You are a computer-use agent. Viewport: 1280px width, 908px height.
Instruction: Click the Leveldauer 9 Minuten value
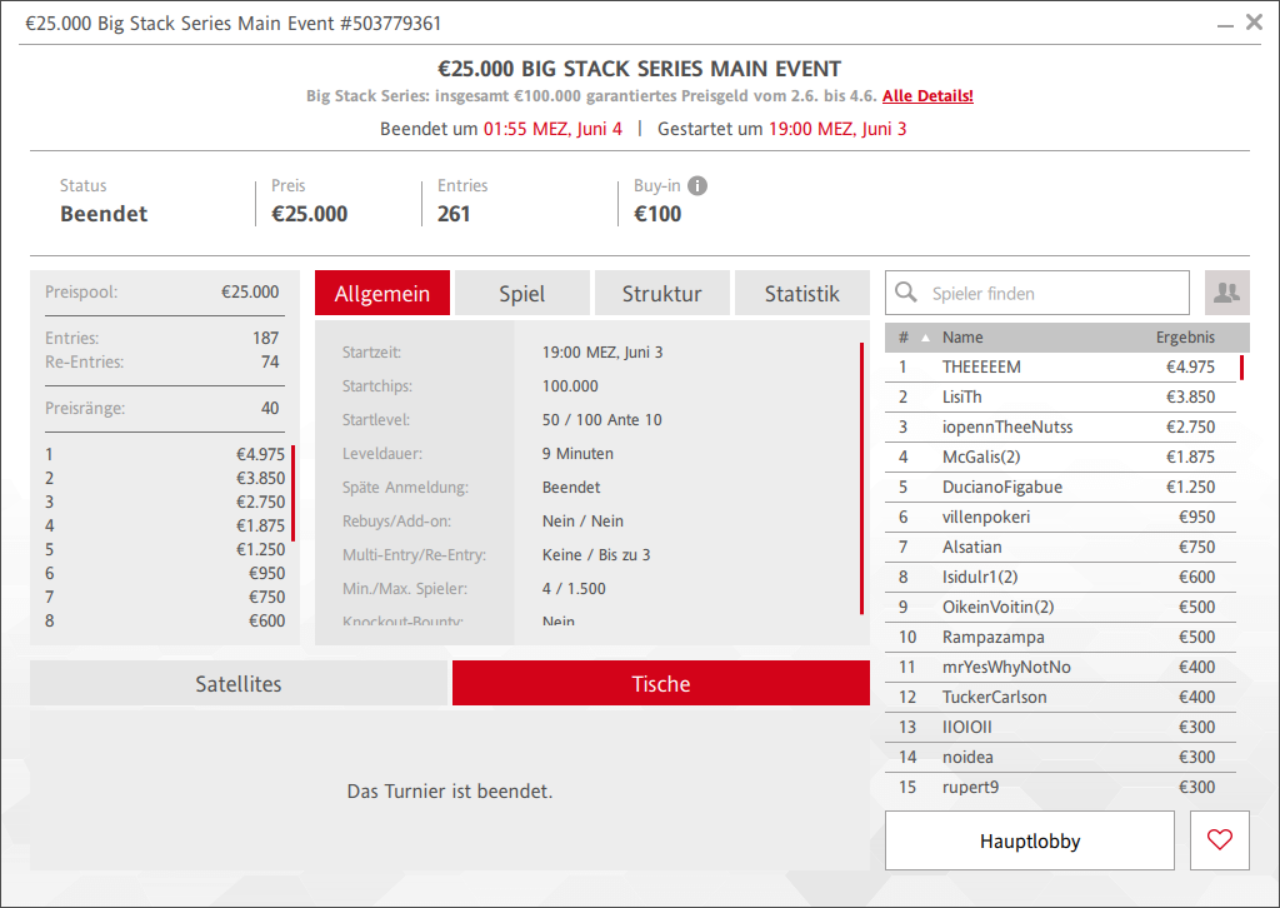click(578, 453)
